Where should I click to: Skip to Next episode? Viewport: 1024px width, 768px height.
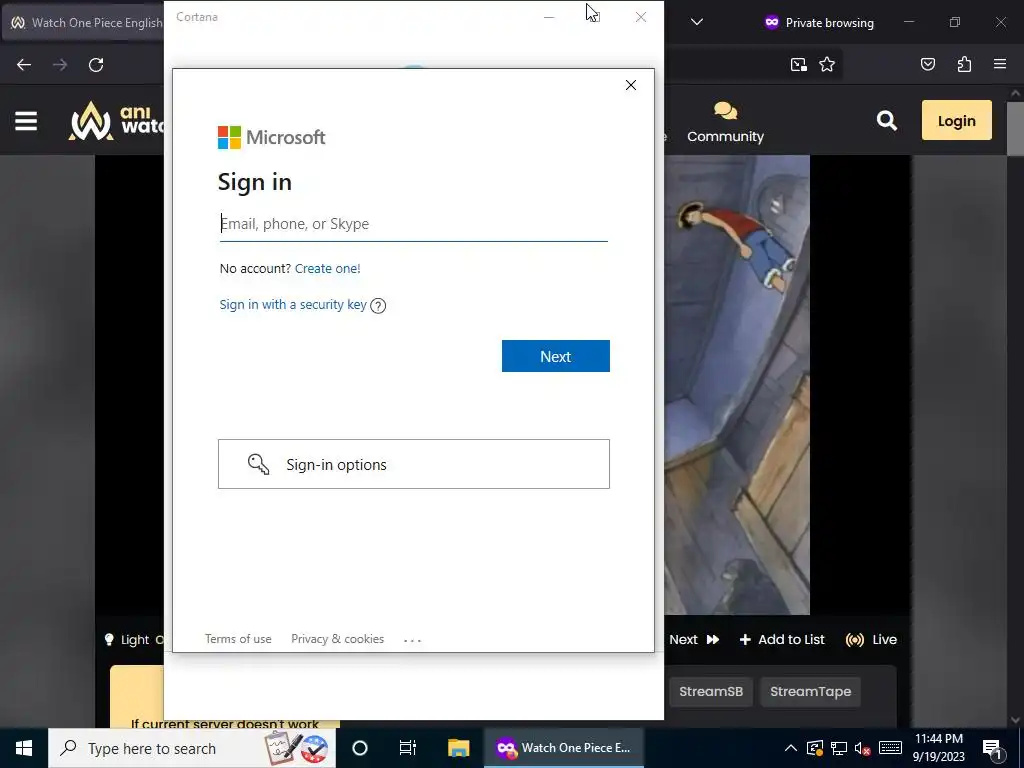[x=694, y=639]
